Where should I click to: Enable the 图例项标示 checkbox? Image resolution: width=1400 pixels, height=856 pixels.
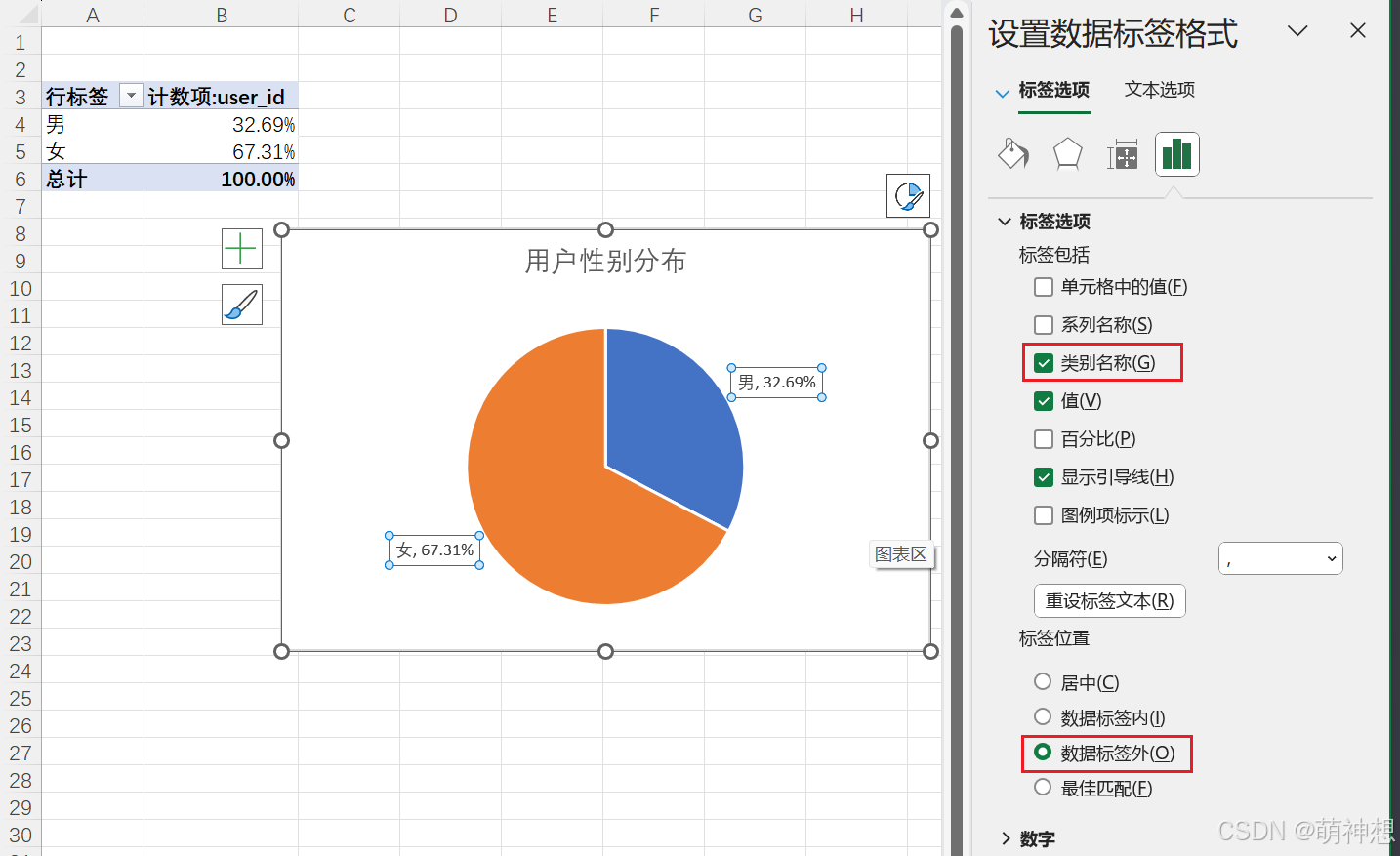1044,515
